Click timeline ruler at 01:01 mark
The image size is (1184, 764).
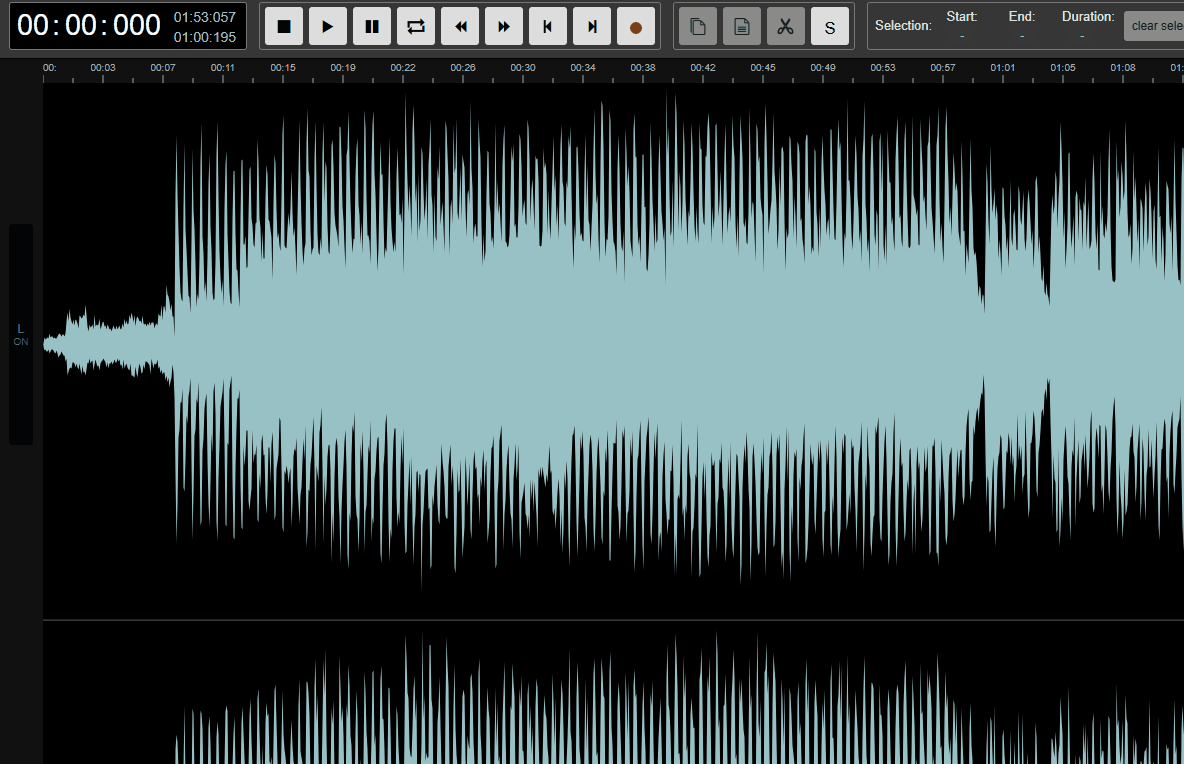1003,69
